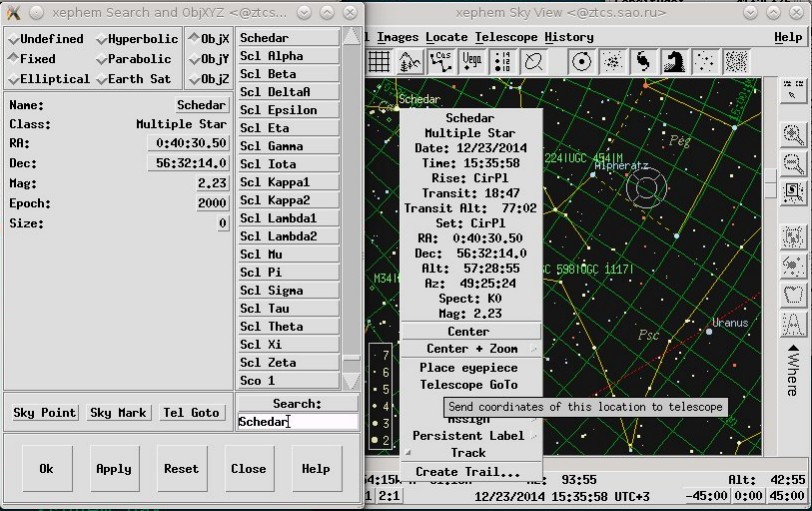The width and height of the screenshot is (812, 511).
Task: Select the Undefined object type
Action: tap(46, 39)
